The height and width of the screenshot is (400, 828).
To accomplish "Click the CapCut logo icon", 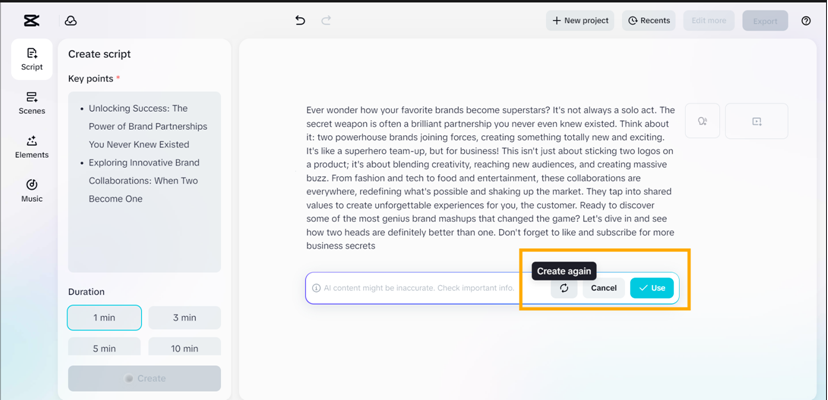I will pos(31,20).
